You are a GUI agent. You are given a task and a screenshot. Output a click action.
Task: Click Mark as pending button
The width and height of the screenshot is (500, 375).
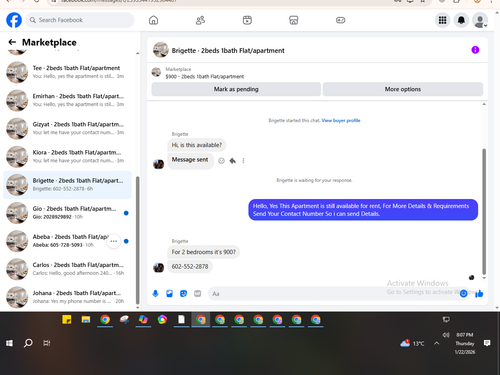[x=236, y=89]
